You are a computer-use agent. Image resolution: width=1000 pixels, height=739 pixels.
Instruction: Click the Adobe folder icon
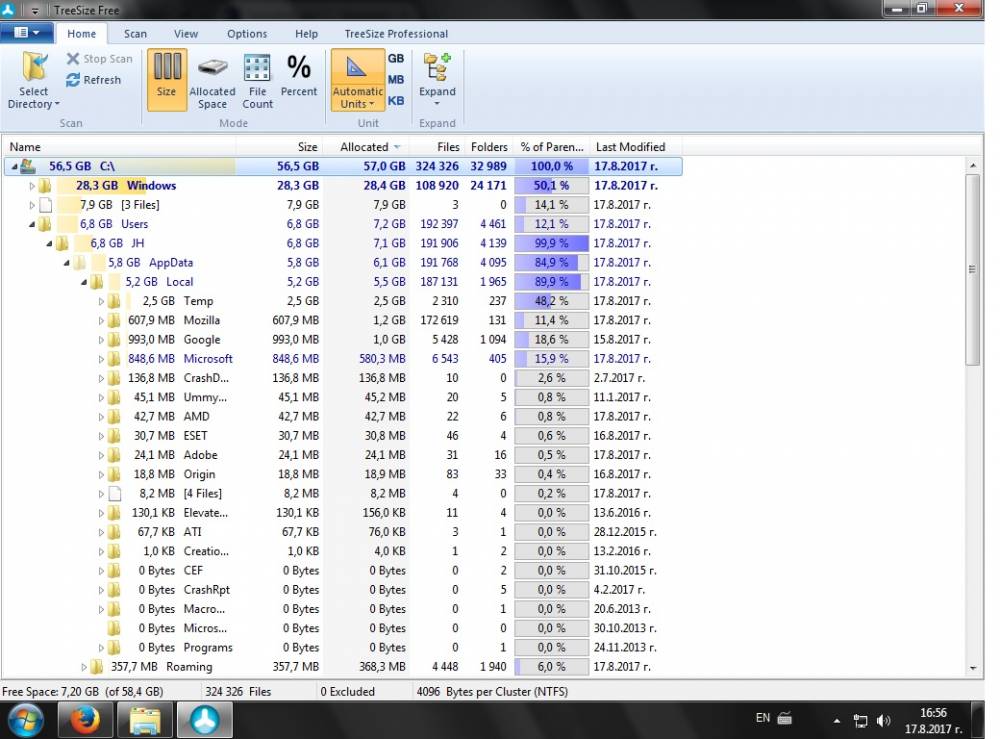[114, 455]
